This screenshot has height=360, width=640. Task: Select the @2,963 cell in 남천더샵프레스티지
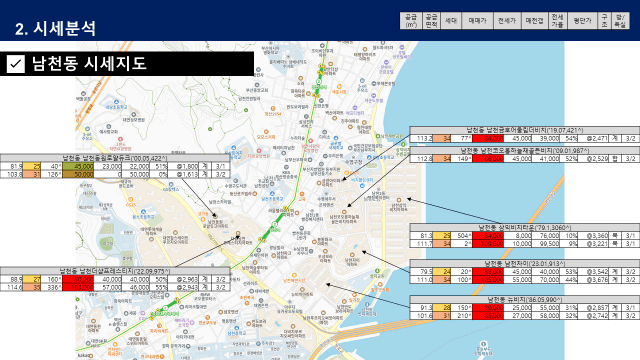click(x=184, y=279)
